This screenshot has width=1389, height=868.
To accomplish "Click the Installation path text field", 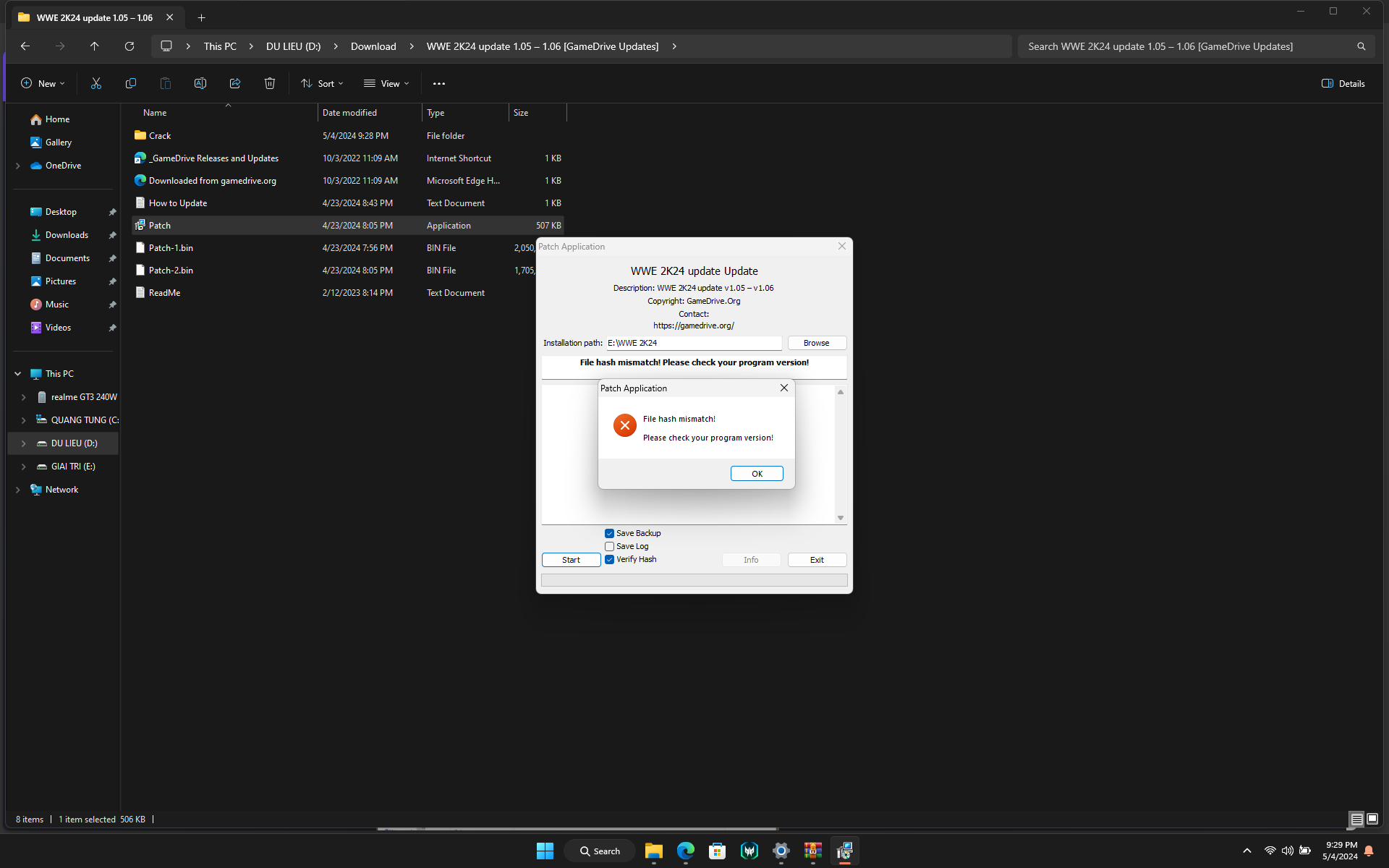I will coord(694,343).
